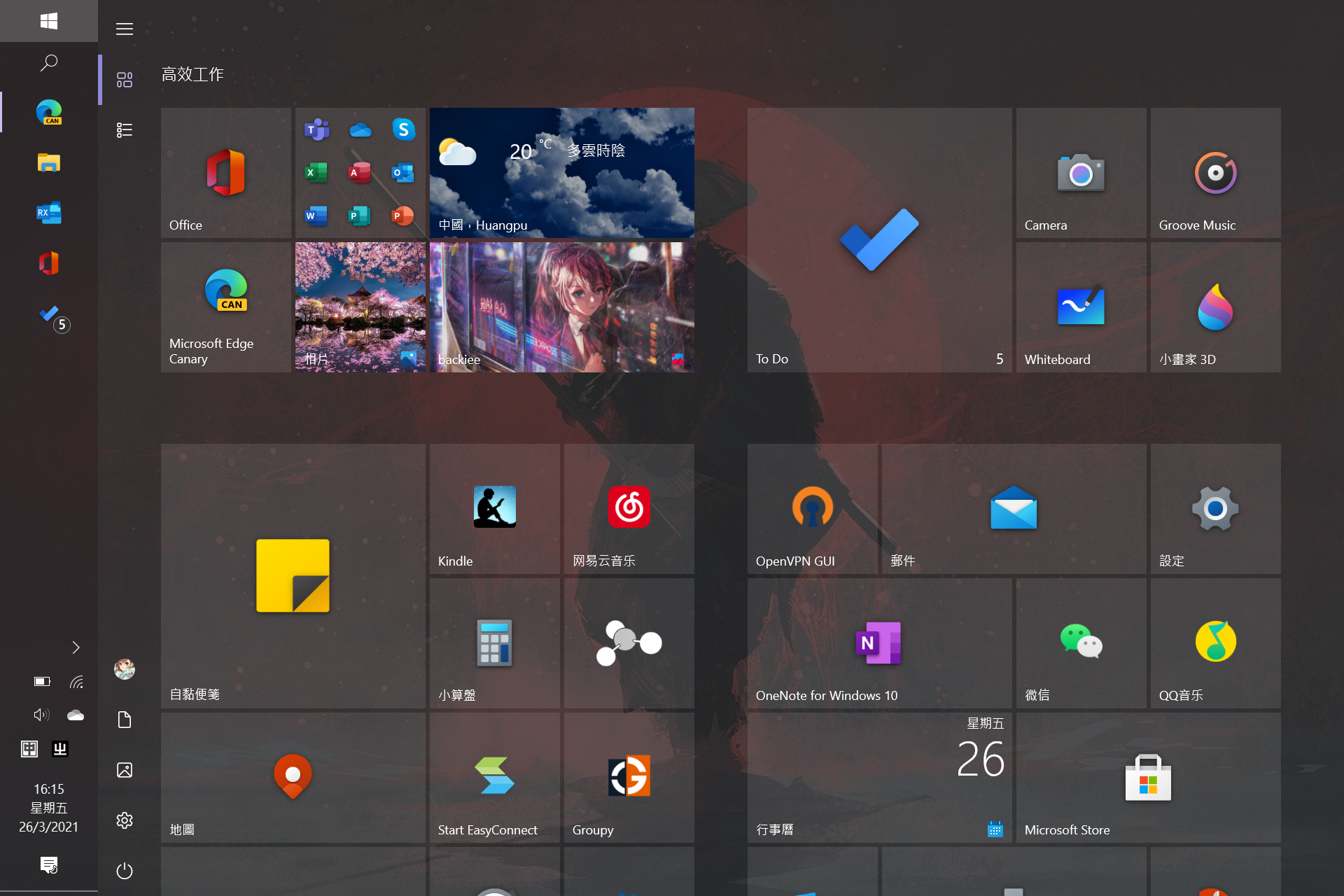Image resolution: width=1344 pixels, height=896 pixels.
Task: Open Edge Canary from the taskbar
Action: click(49, 112)
